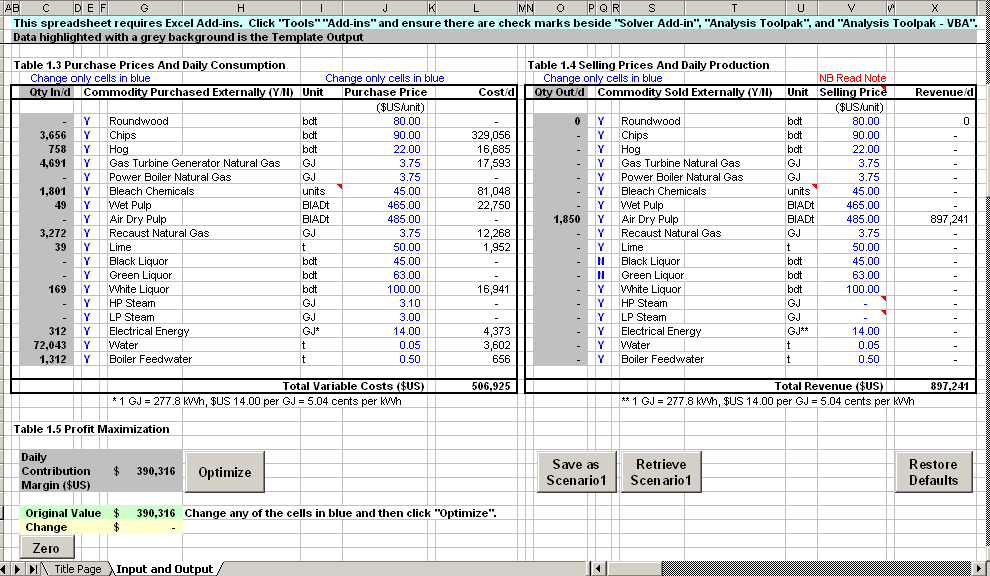The height and width of the screenshot is (576, 990).
Task: Click the horizontal scrollbar right arrow
Action: point(979,568)
